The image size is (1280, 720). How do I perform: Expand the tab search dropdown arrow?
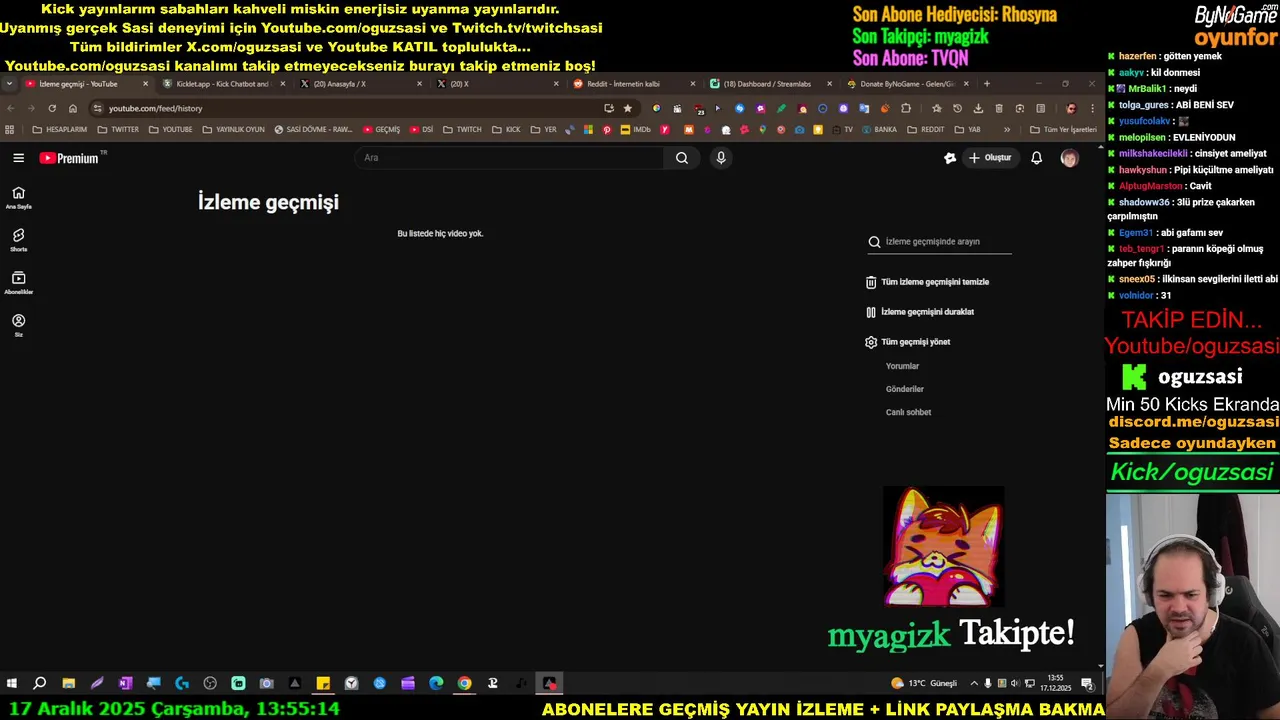pos(9,84)
